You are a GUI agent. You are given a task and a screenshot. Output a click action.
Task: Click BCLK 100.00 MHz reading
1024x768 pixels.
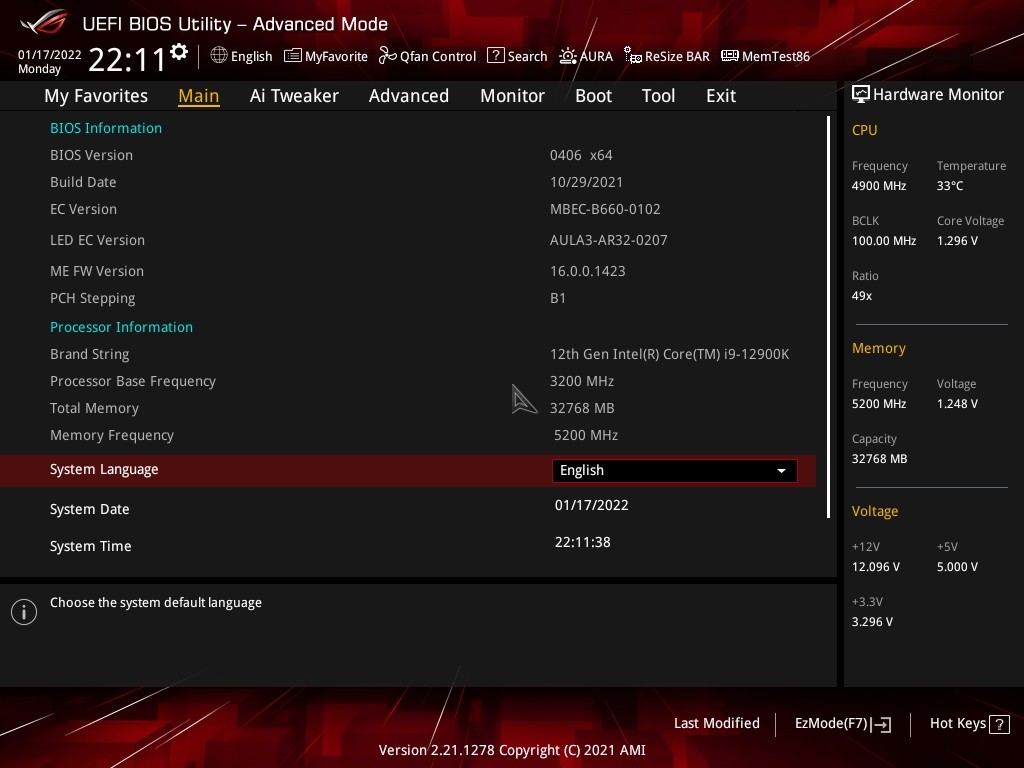click(x=884, y=241)
